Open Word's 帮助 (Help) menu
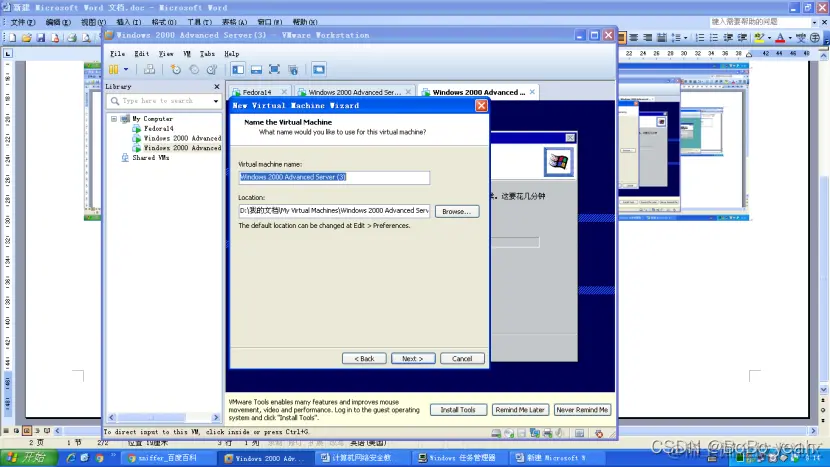 [x=305, y=22]
